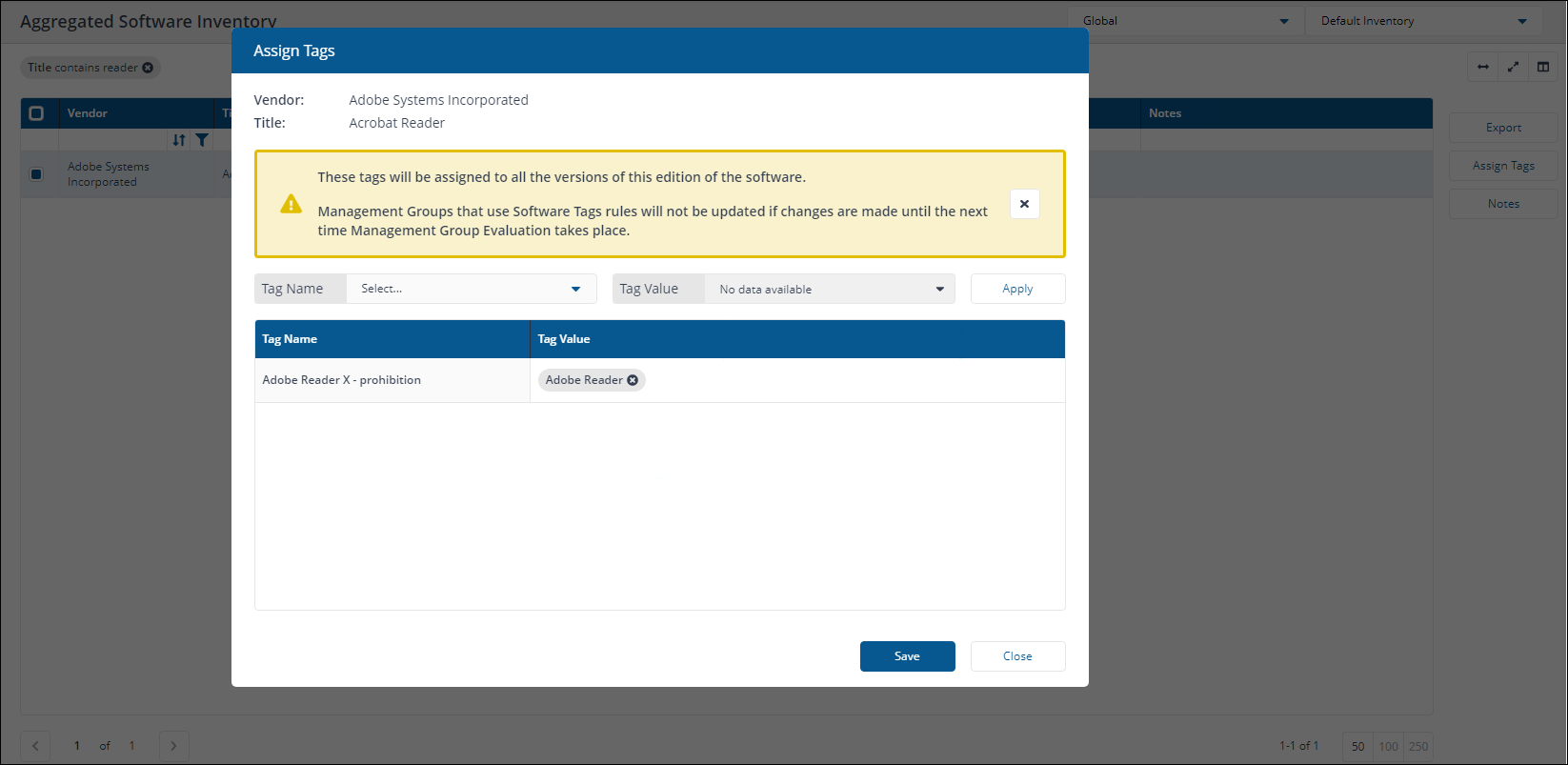Click the Vendor column sort icon
The height and width of the screenshot is (765, 1568).
point(179,140)
